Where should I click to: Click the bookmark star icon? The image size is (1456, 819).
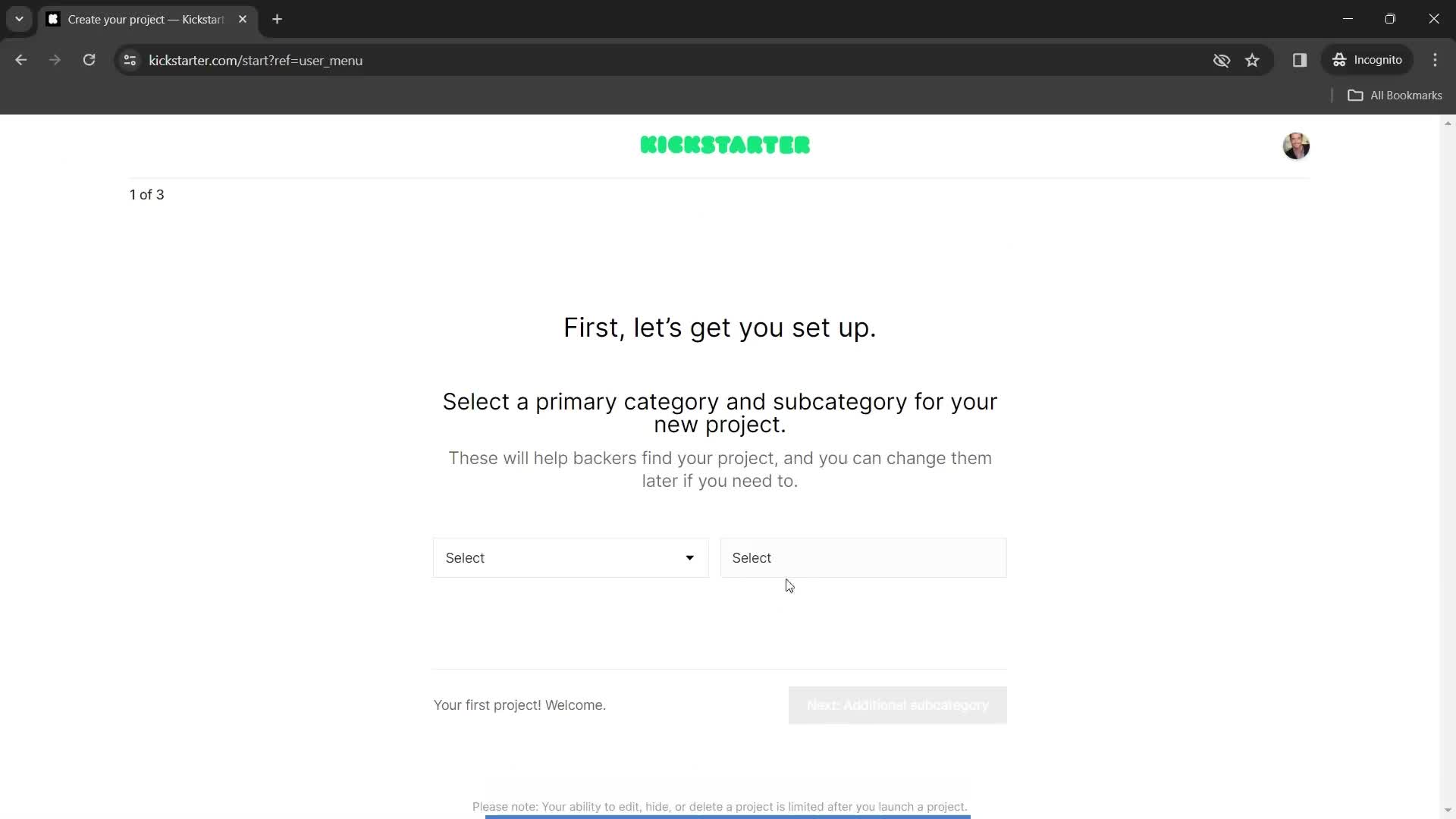(x=1253, y=60)
